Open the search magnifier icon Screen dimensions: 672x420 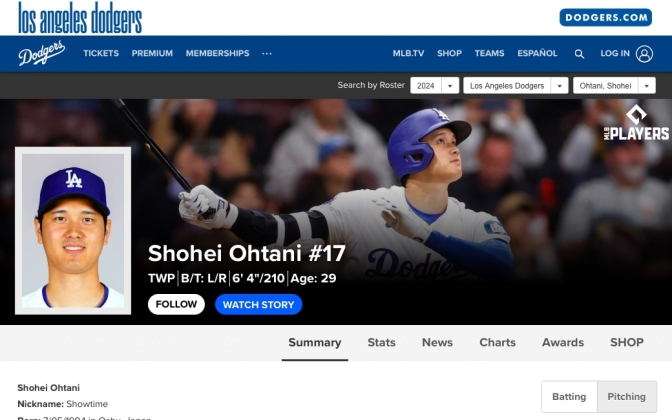coord(579,54)
